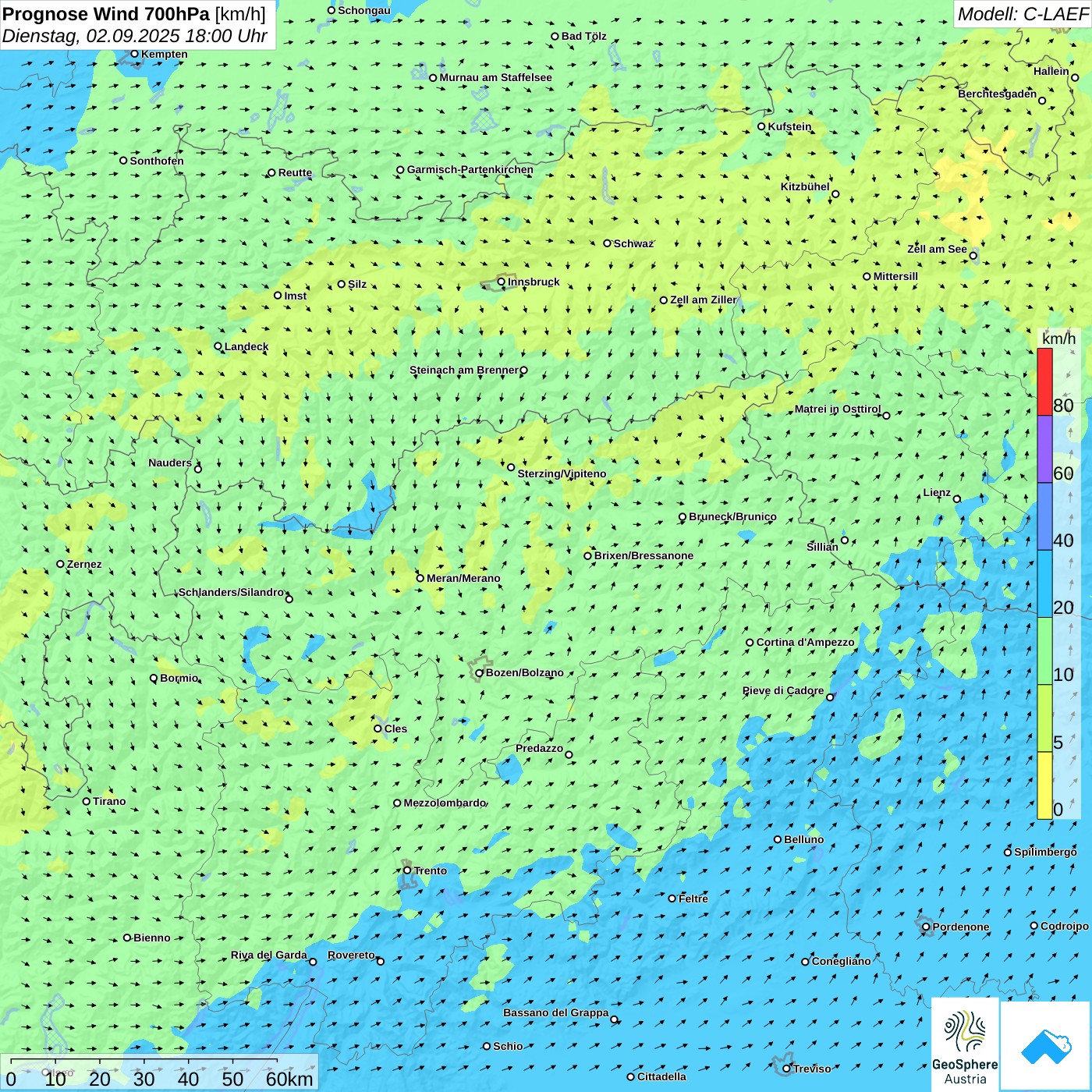Click the Zell am Ziller label
Image resolution: width=1092 pixels, height=1092 pixels.
704,300
